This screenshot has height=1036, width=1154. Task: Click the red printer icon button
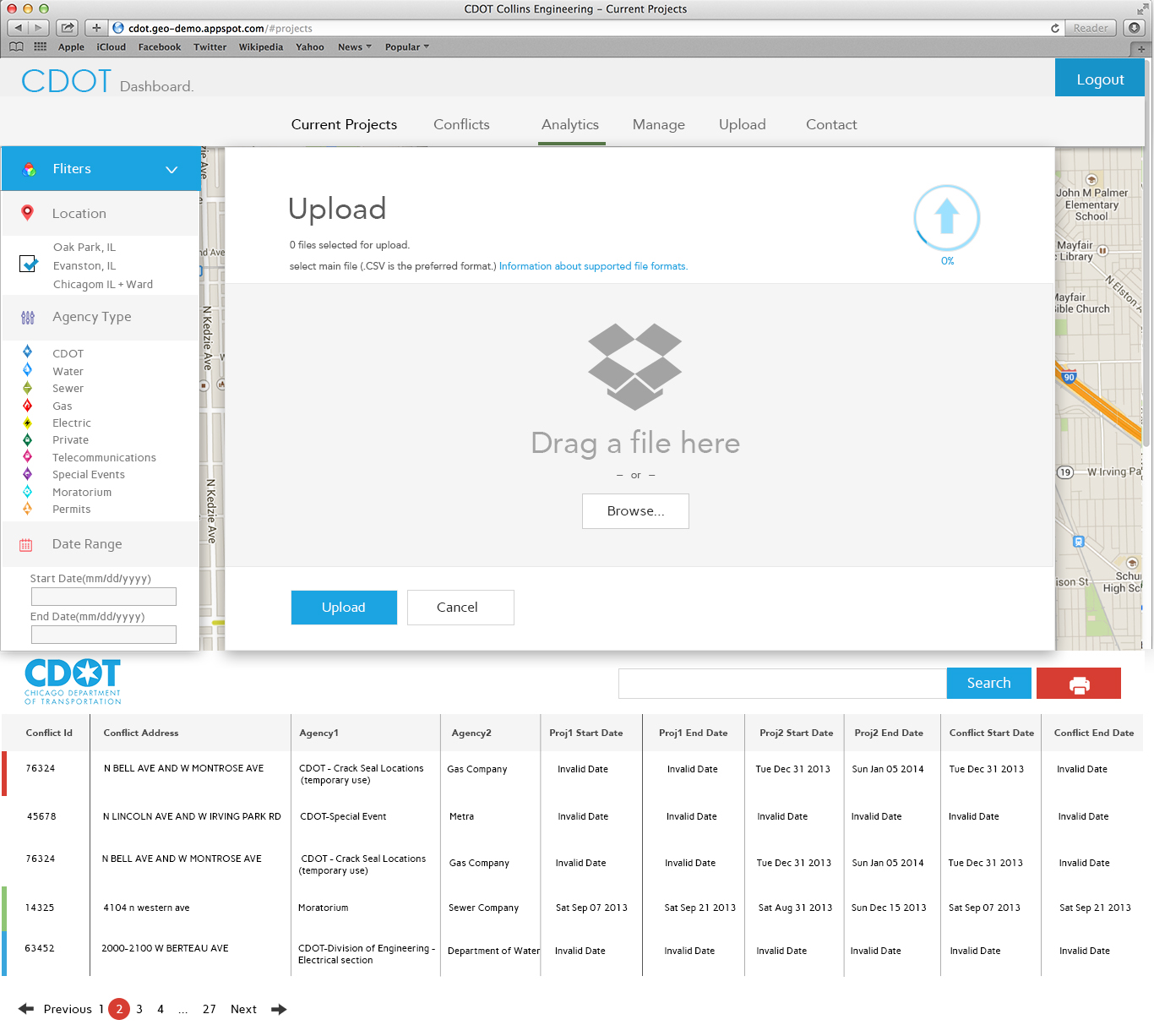tap(1078, 684)
